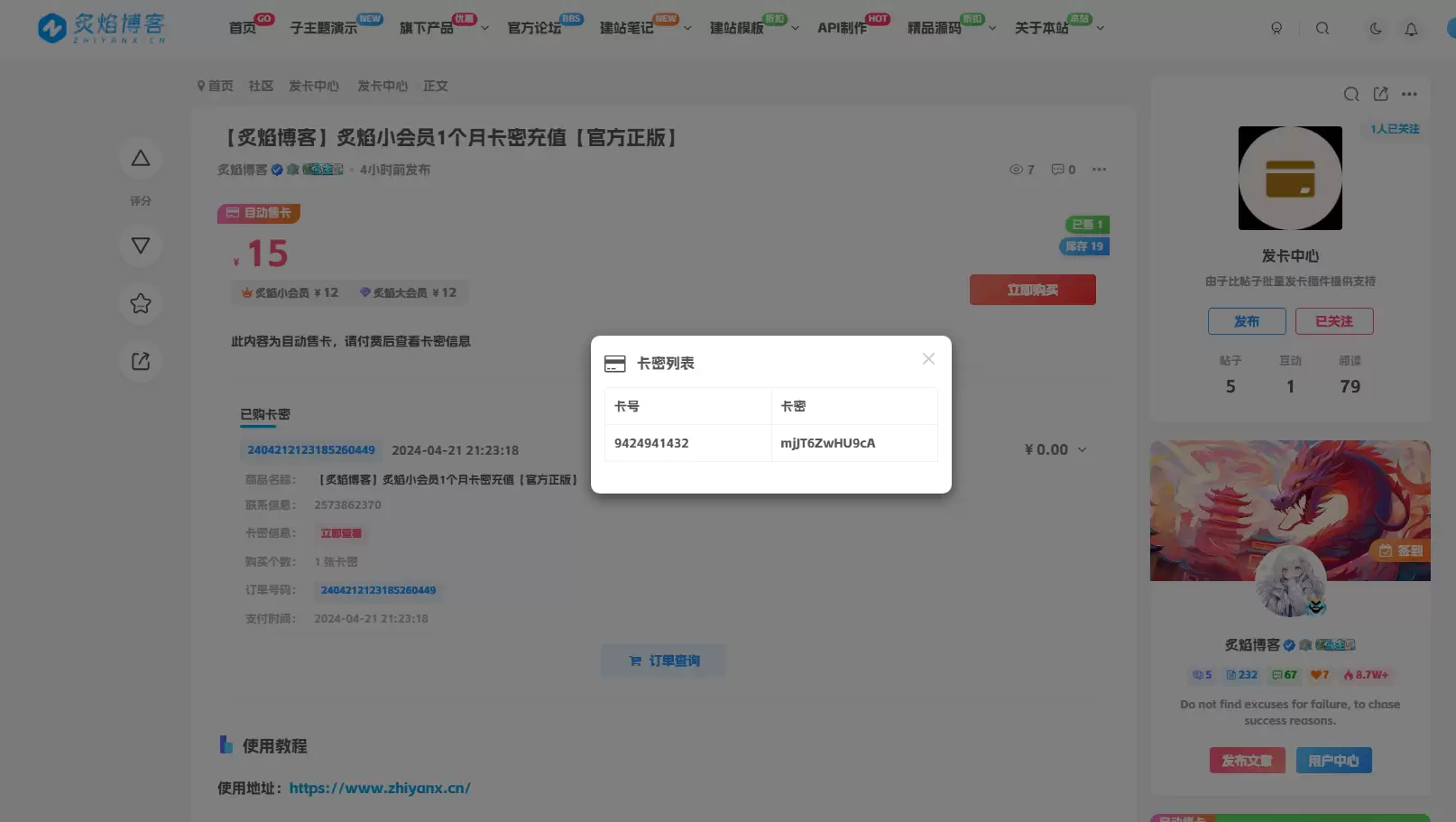Click the author's avatar in profile card
This screenshot has width=1456, height=822.
pos(1291,581)
